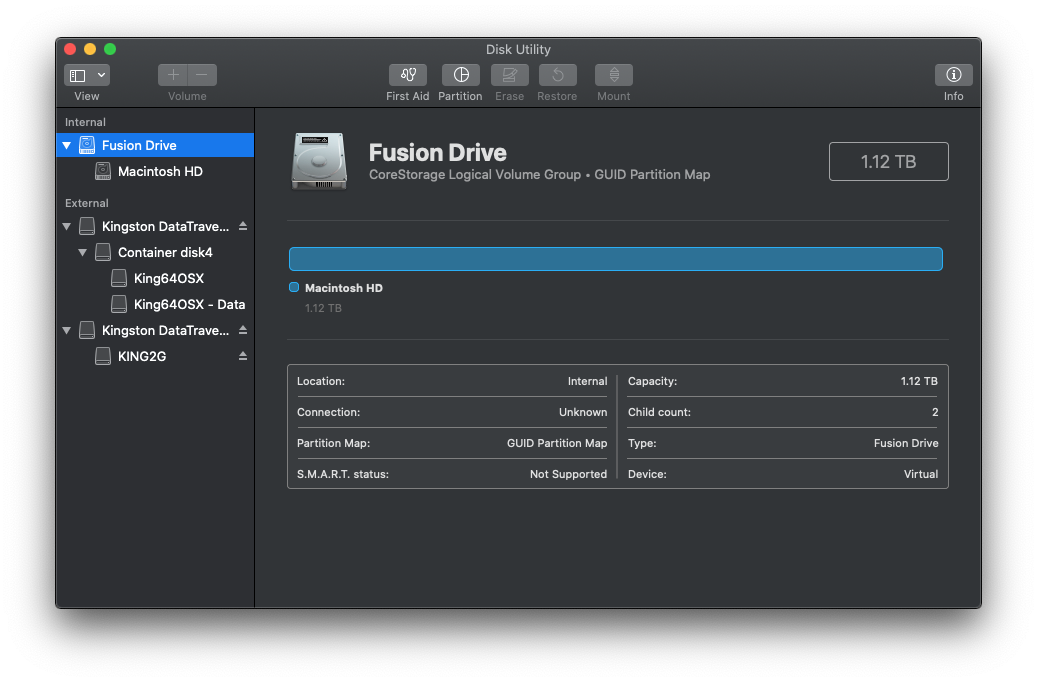This screenshot has height=682, width=1037.
Task: Click the sidebar View icon
Action: pyautogui.click(x=78, y=75)
